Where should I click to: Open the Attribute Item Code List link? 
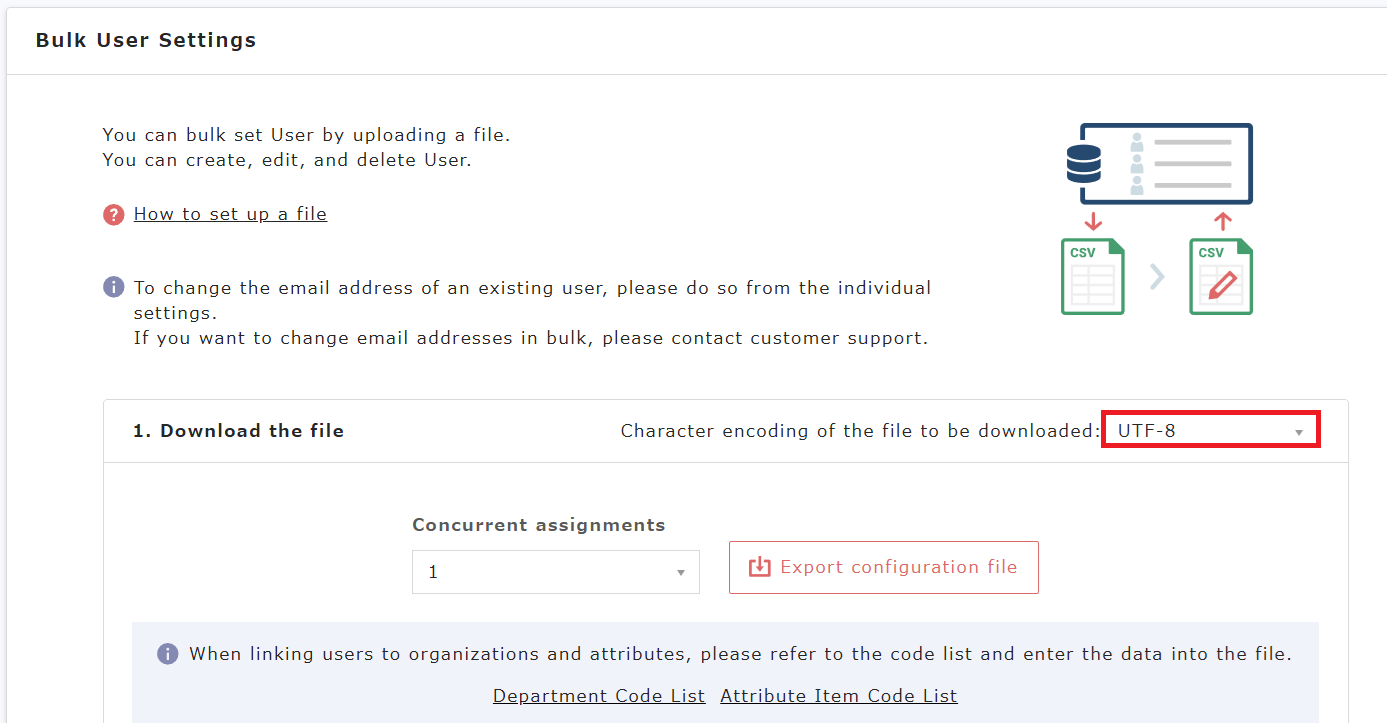point(838,696)
